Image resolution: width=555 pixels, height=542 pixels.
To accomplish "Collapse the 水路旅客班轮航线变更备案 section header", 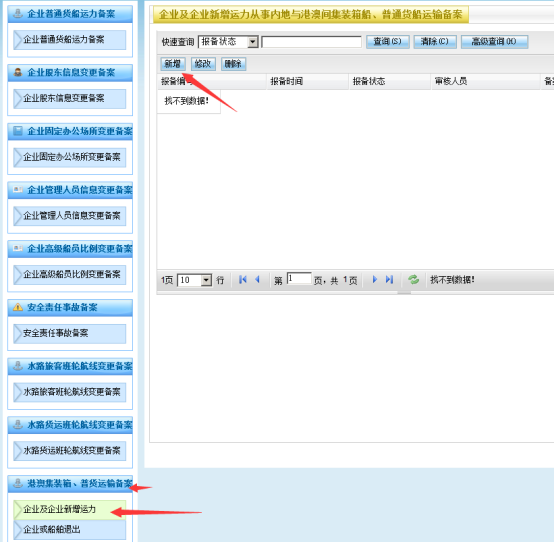I will [70, 366].
